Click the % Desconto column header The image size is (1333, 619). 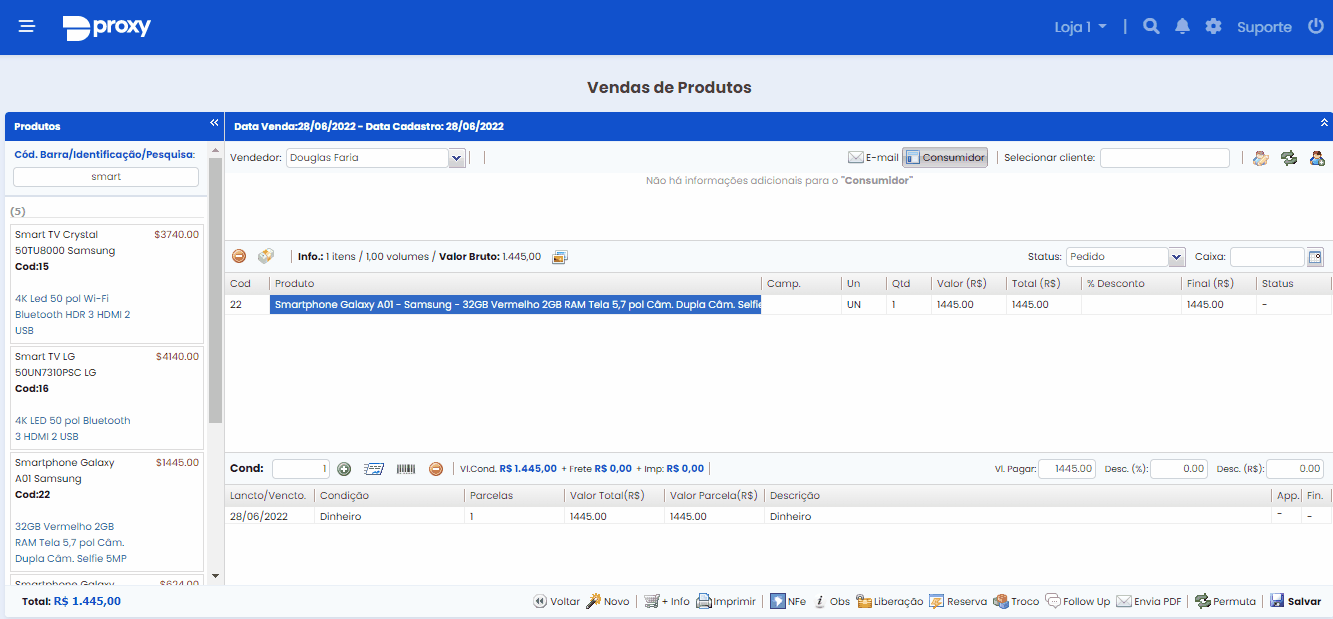[x=1131, y=284]
